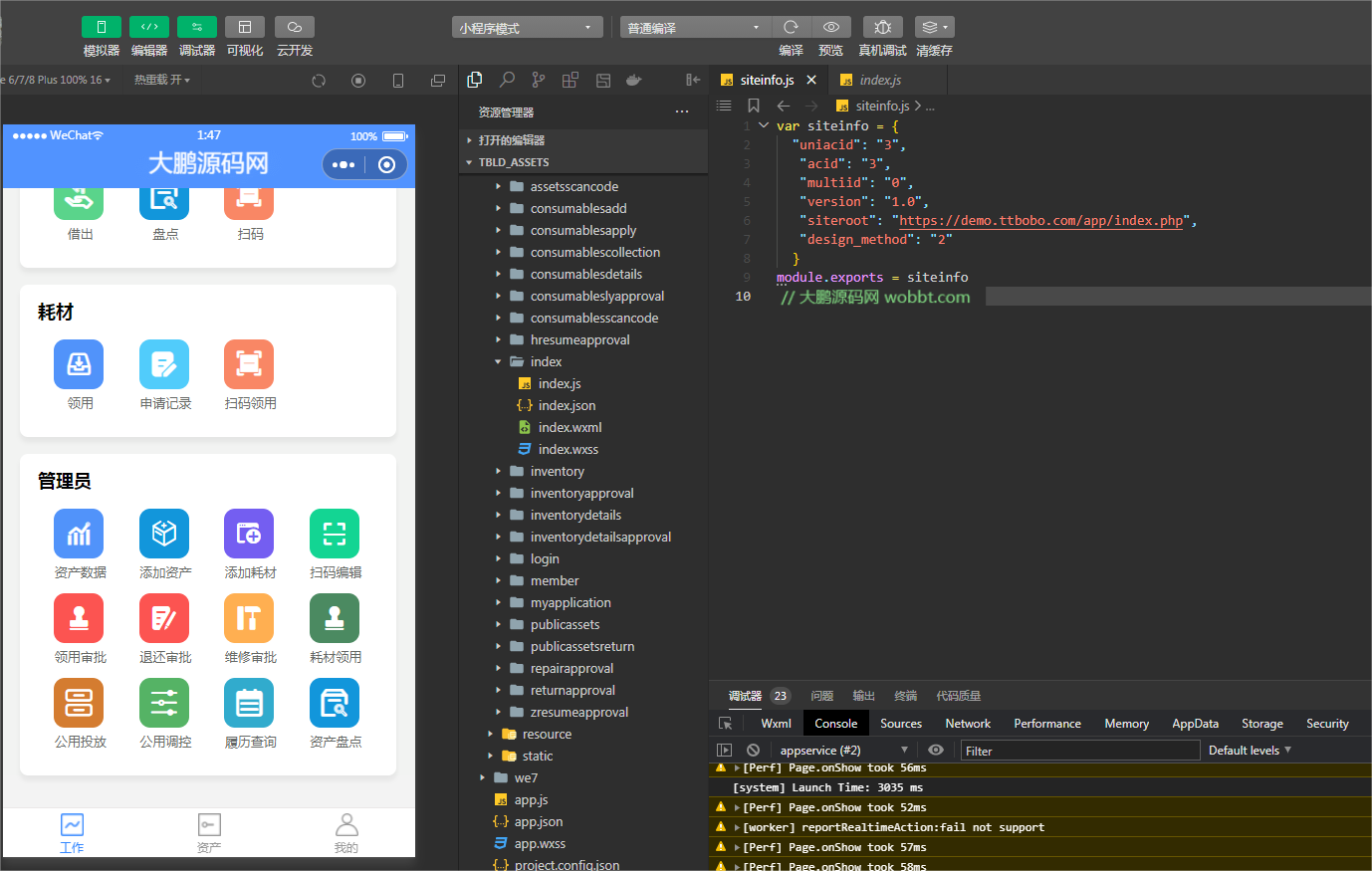Open the source control branch icon
Image resolution: width=1372 pixels, height=871 pixels.
pos(539,80)
